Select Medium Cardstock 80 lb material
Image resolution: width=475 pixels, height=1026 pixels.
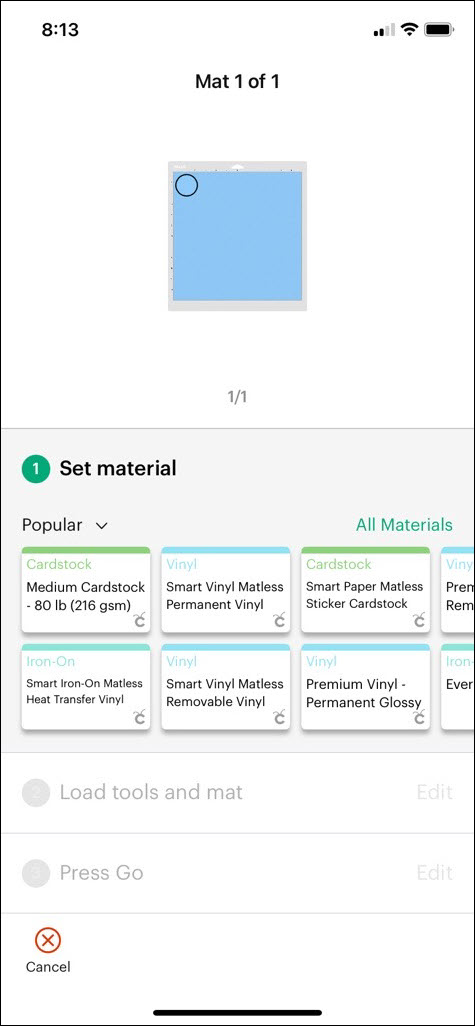point(86,590)
